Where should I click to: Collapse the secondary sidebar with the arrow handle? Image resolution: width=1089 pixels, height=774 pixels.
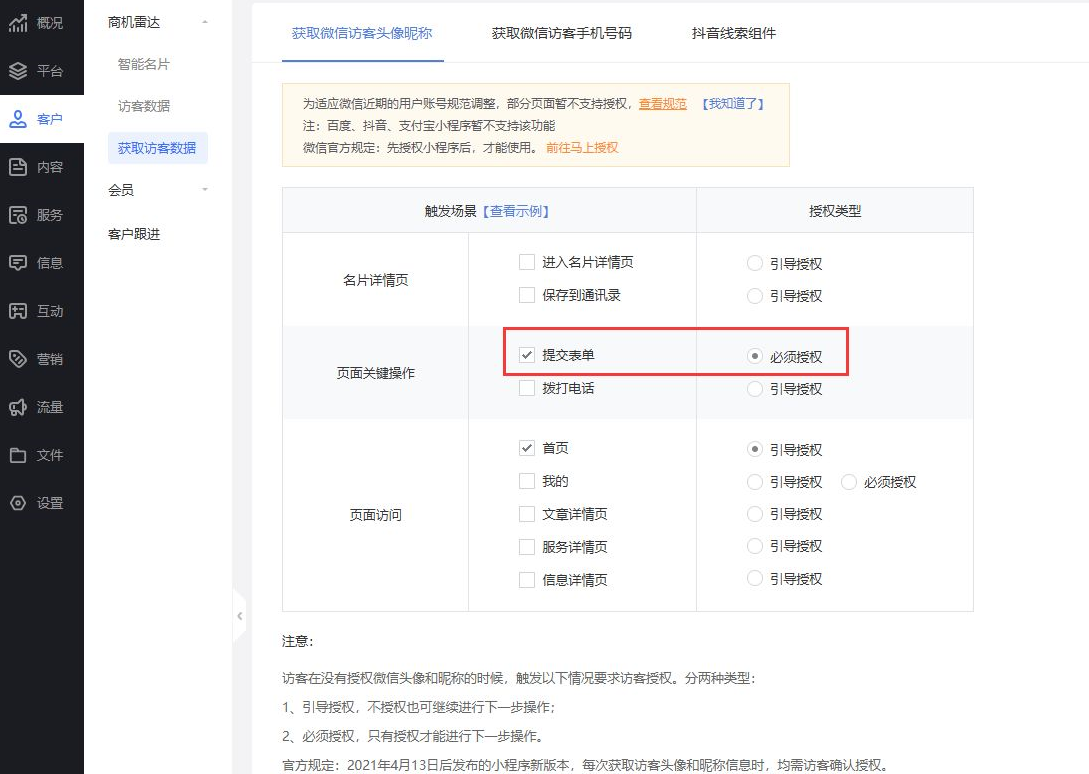240,616
